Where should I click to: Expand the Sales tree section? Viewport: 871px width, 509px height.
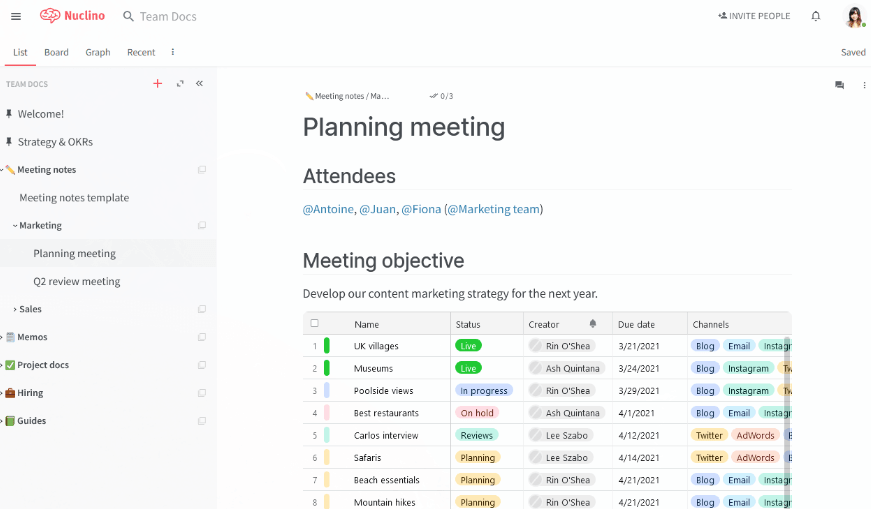click(15, 310)
